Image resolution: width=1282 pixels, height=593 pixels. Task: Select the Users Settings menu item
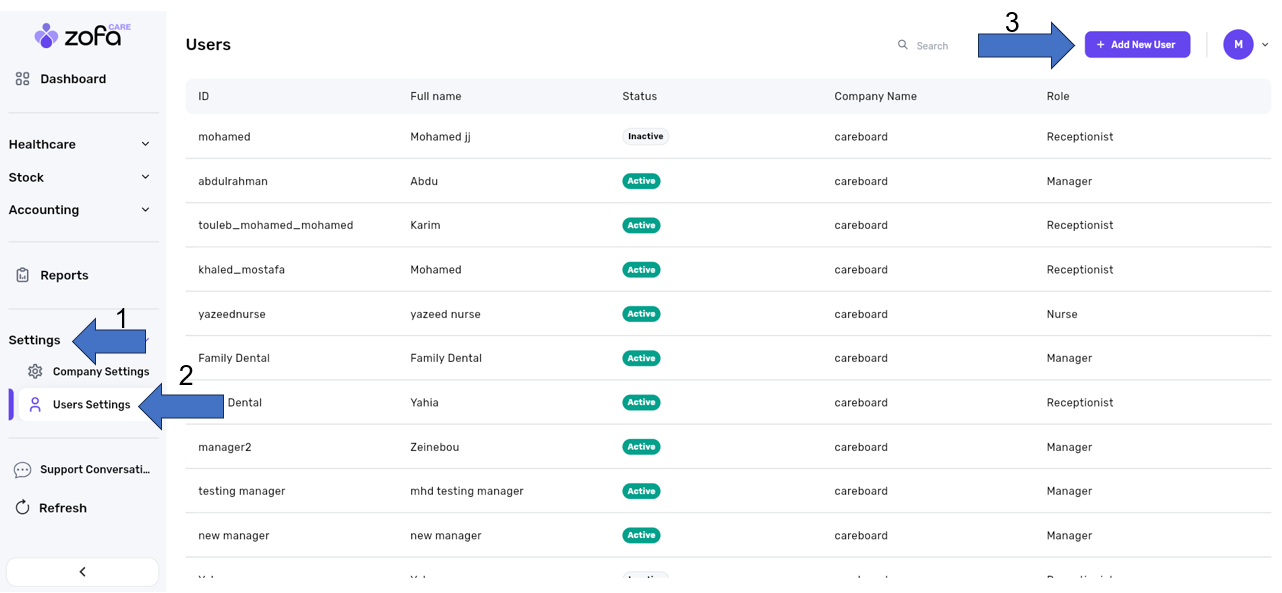(91, 405)
